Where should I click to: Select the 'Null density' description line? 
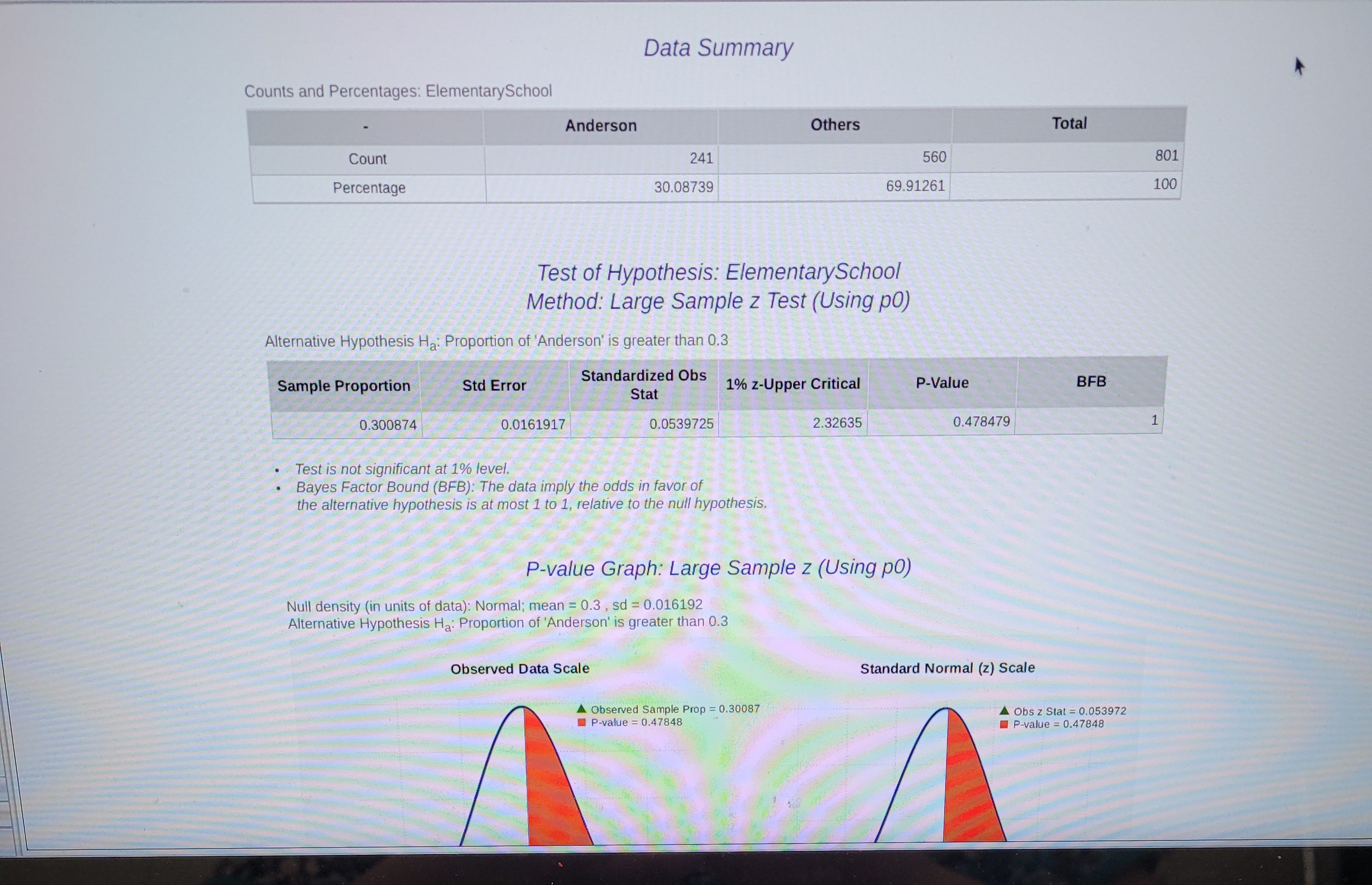495,605
